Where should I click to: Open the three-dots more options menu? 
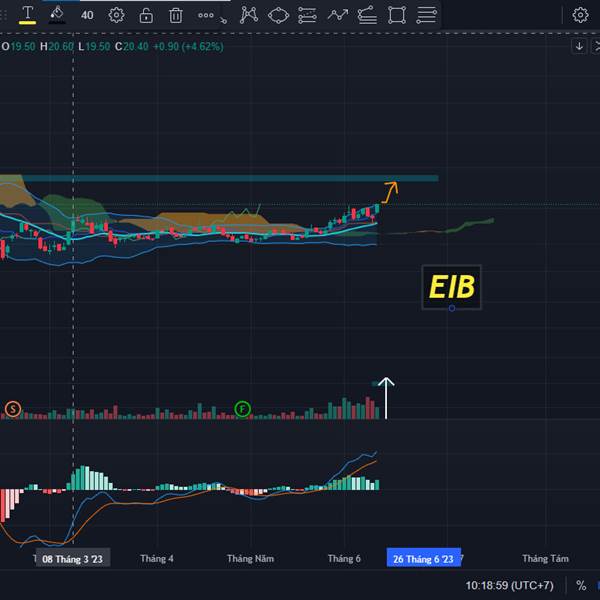205,15
